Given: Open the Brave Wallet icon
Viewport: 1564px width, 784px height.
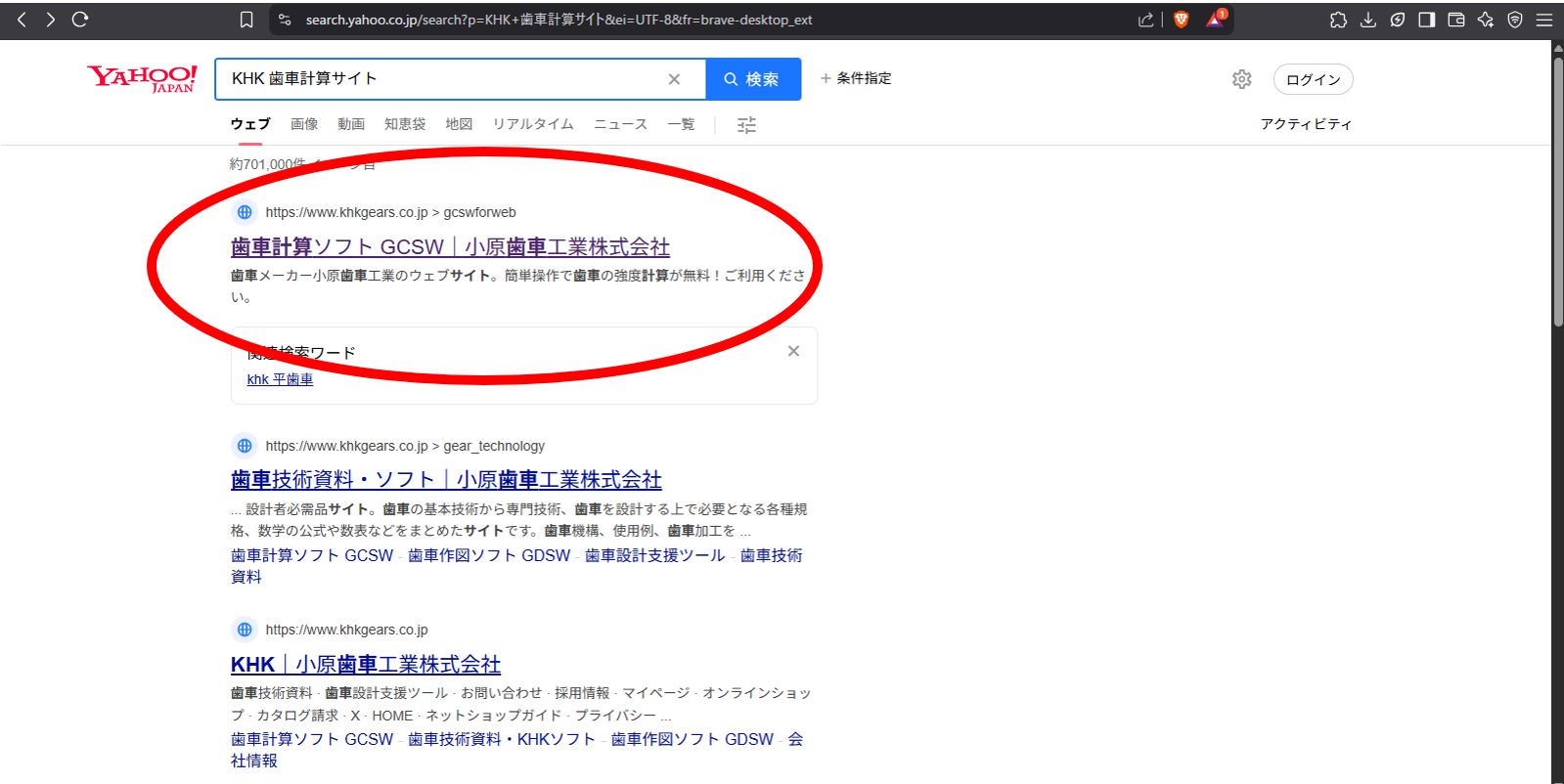Looking at the screenshot, I should pos(1455,20).
